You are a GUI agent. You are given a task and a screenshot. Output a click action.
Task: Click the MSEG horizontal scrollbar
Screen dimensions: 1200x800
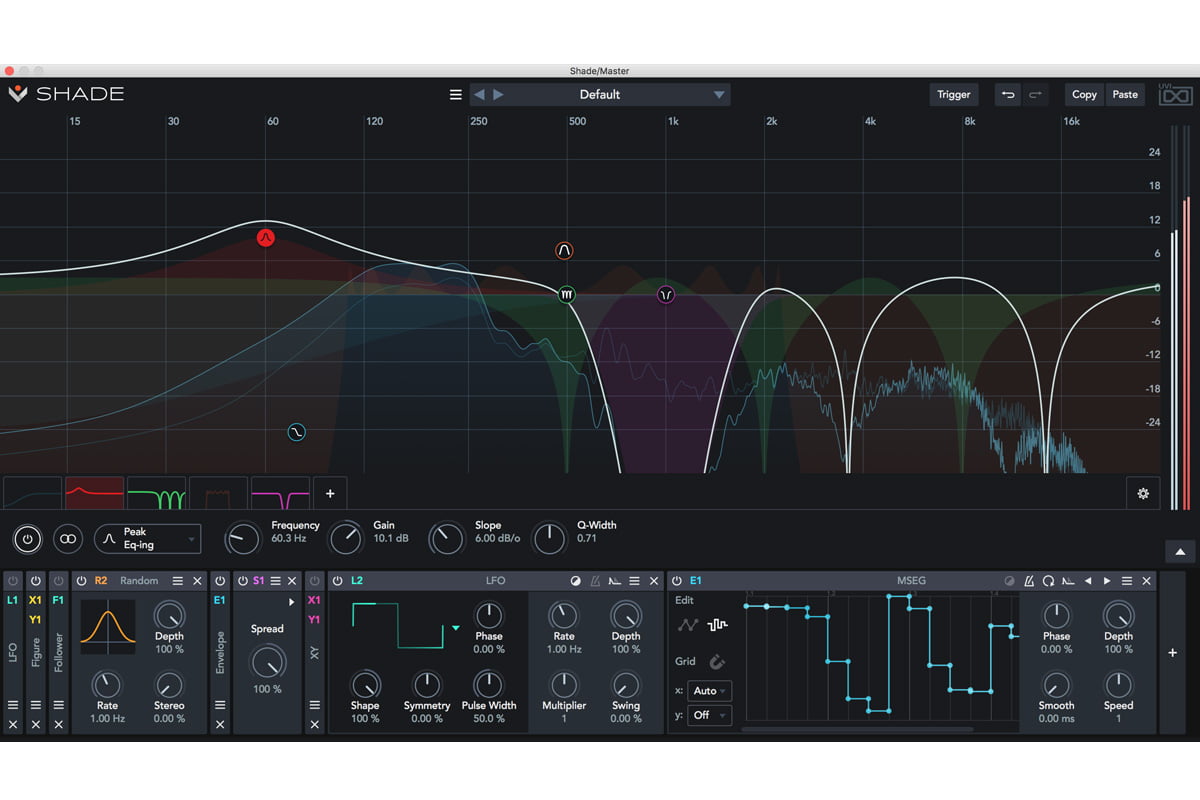click(857, 730)
